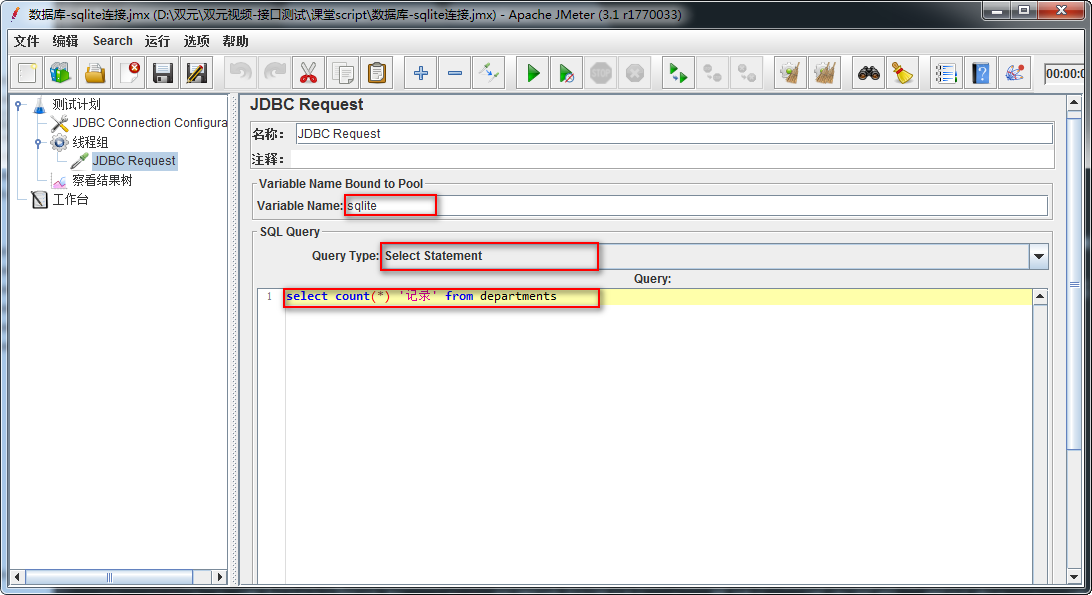Click the New test plan icon
This screenshot has height=595, width=1092.
pyautogui.click(x=27, y=73)
